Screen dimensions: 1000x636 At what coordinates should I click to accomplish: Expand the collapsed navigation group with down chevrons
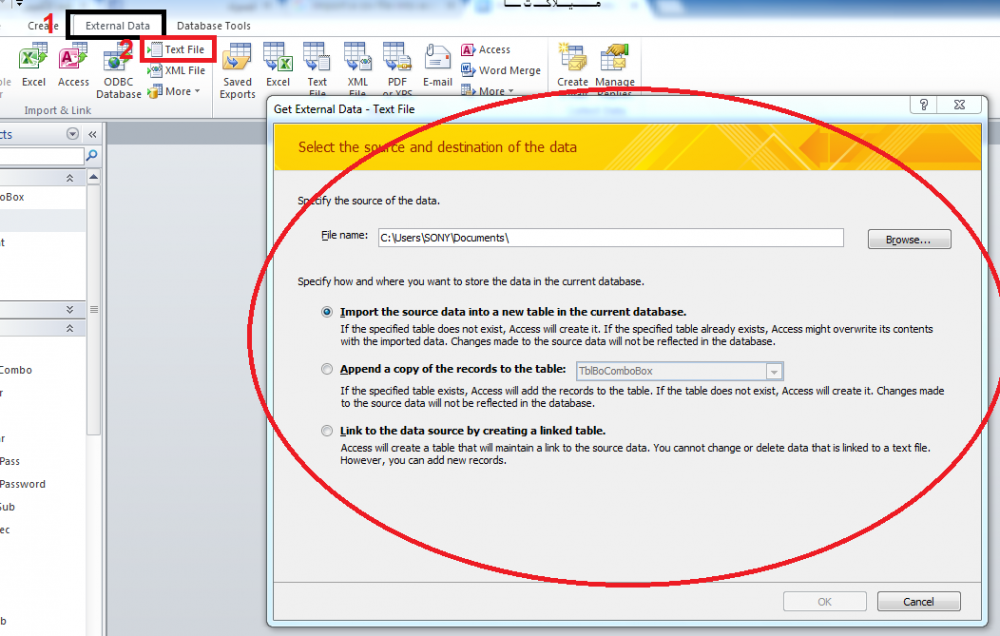(70, 309)
